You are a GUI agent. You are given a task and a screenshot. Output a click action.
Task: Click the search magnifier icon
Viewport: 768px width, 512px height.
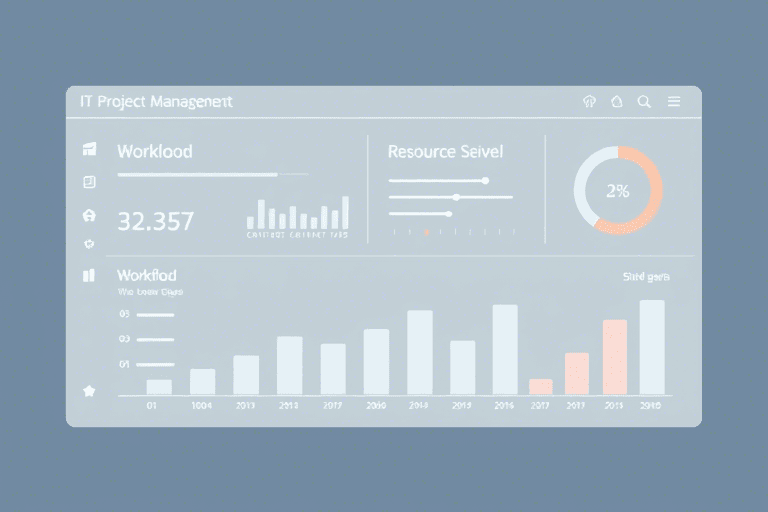644,102
